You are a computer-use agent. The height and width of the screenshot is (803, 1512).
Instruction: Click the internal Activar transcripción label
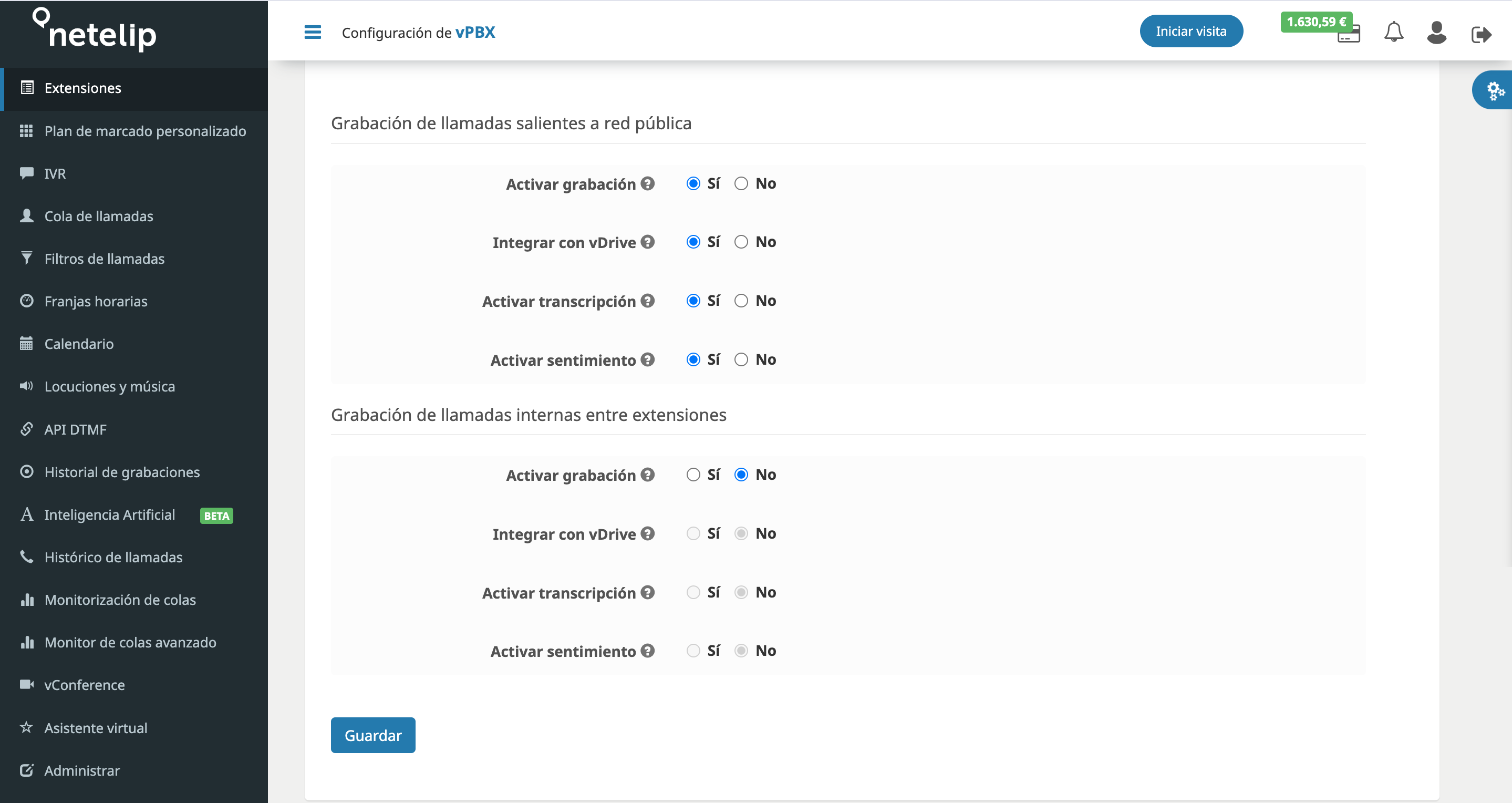(559, 593)
